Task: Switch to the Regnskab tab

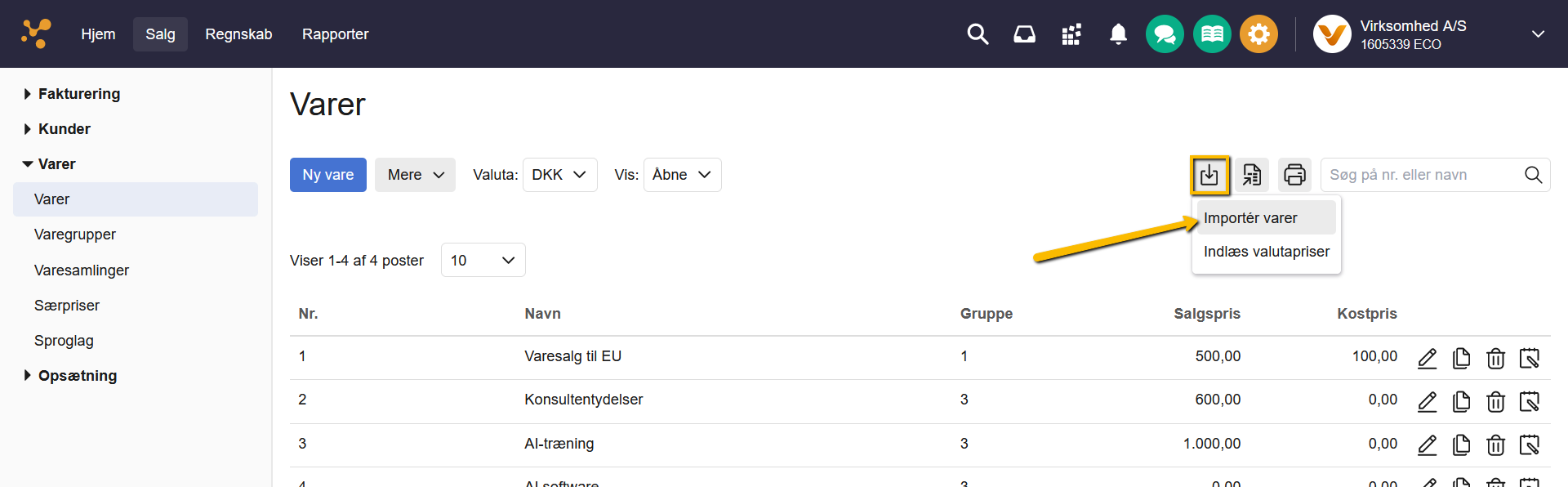Action: click(x=238, y=34)
